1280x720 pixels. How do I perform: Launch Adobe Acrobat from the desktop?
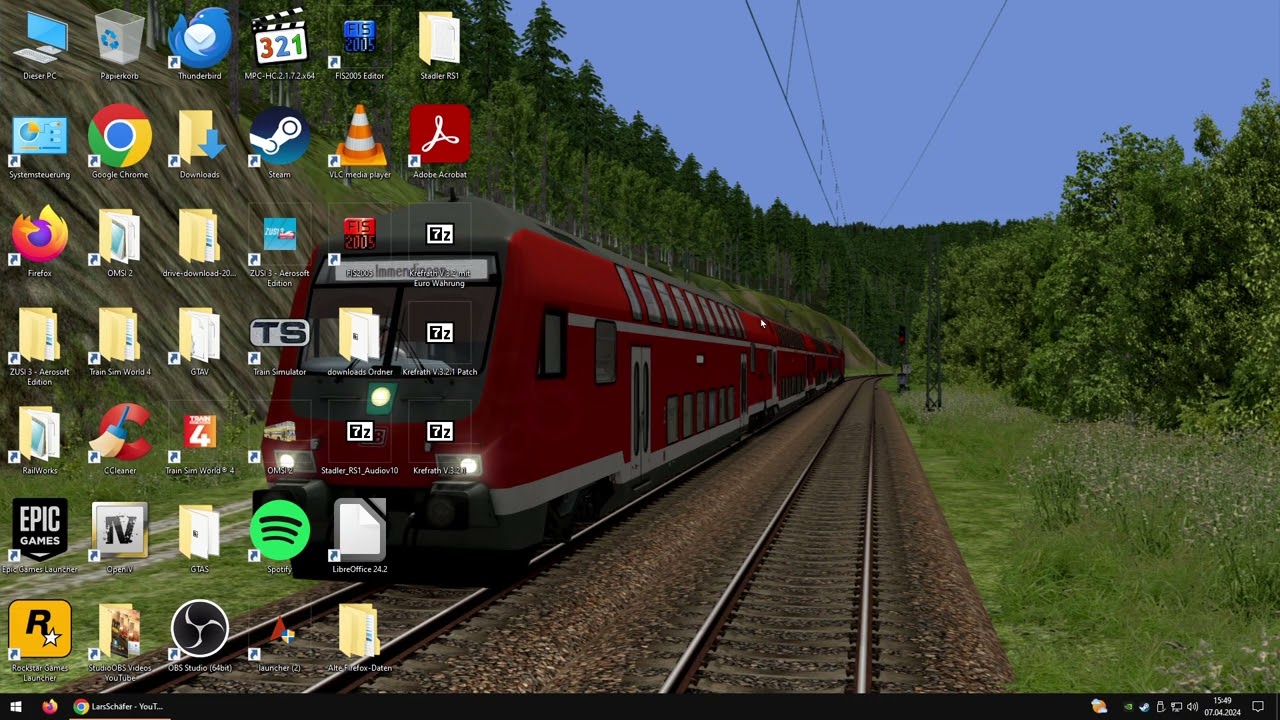440,144
